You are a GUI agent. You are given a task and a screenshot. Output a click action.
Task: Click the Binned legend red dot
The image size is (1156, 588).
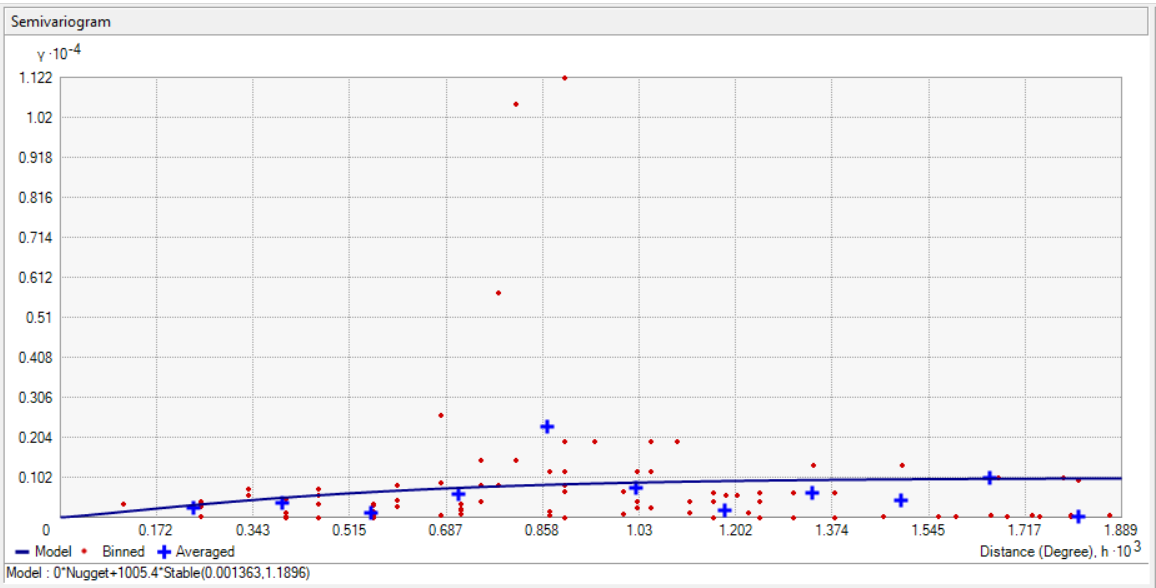tap(85, 552)
